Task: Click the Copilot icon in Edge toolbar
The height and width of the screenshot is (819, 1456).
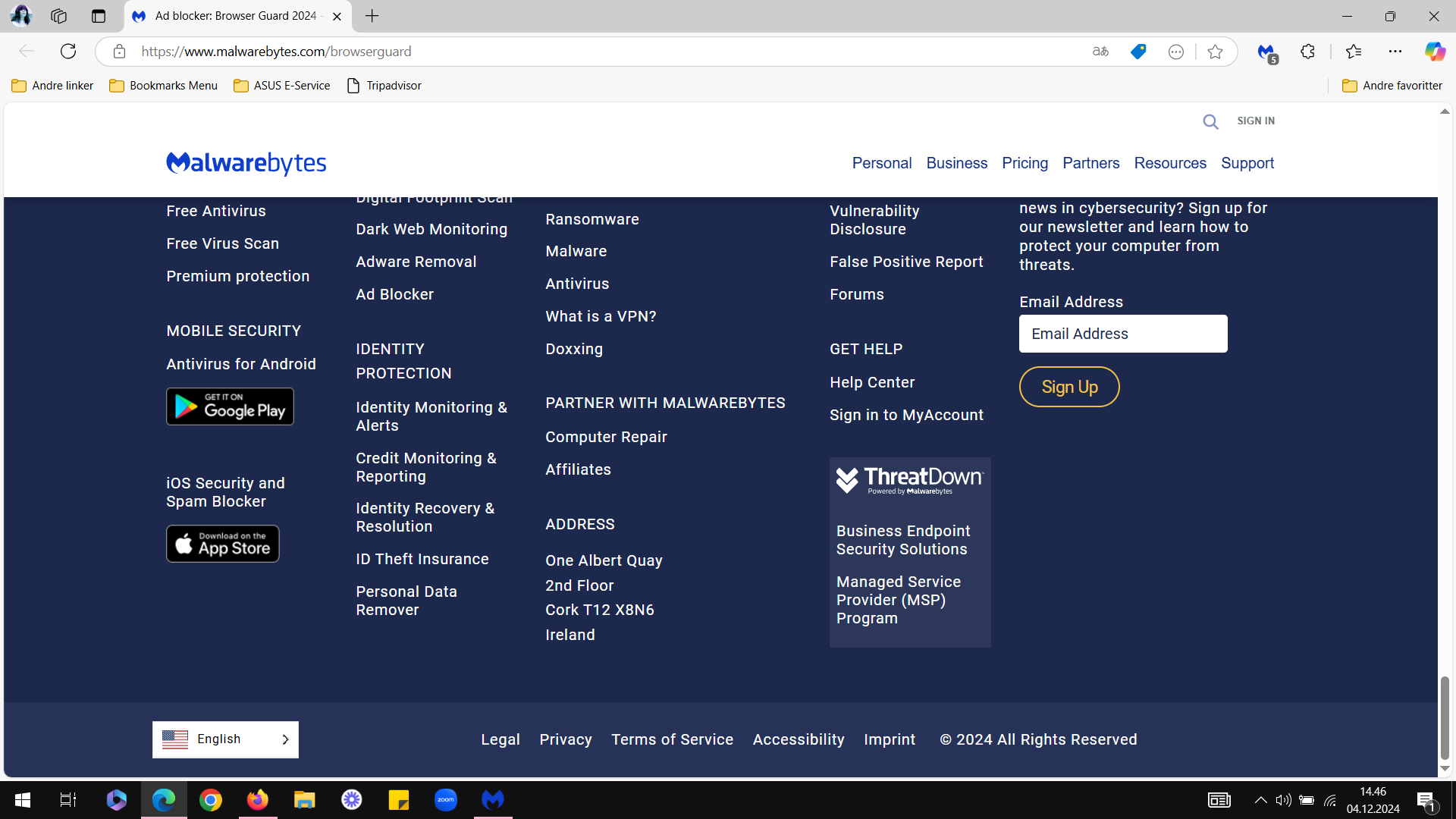Action: pos(1434,52)
